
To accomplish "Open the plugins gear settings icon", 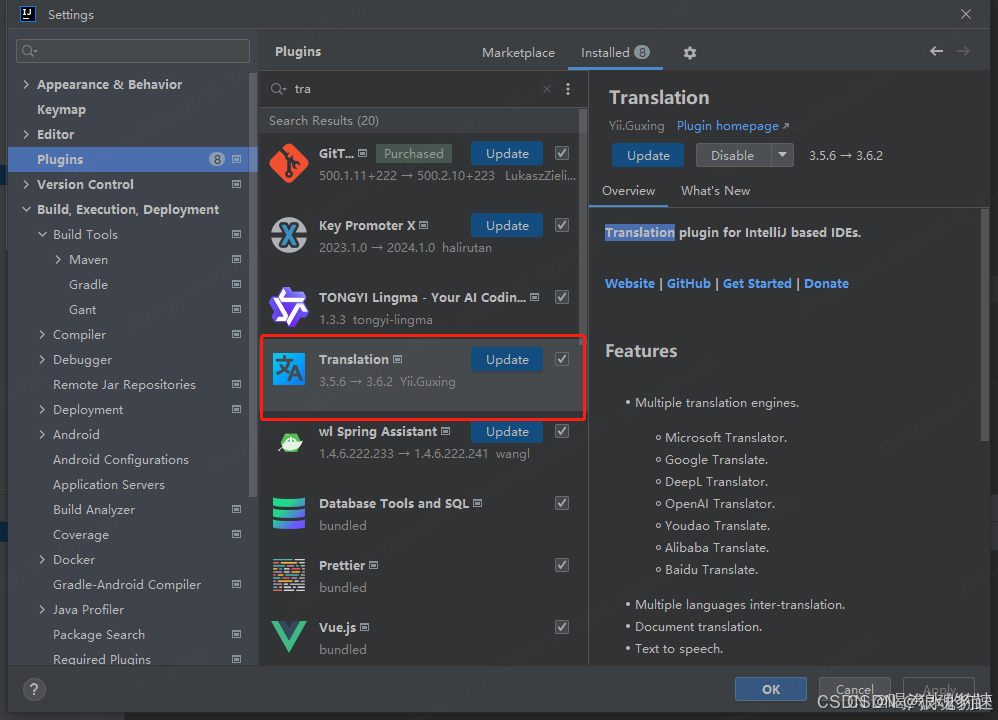I will 689,53.
